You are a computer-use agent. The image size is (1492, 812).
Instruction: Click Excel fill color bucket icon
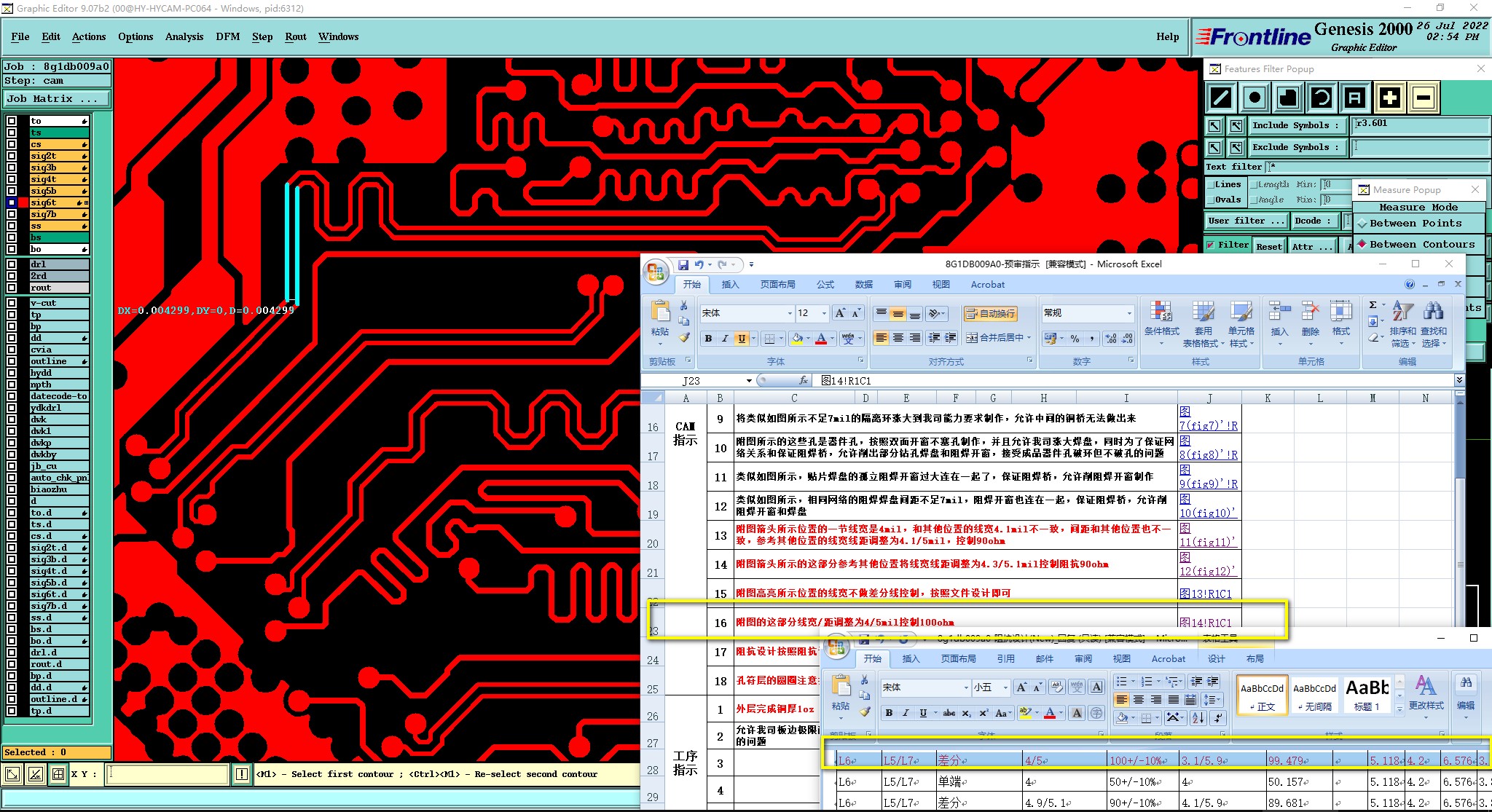pyautogui.click(x=797, y=339)
